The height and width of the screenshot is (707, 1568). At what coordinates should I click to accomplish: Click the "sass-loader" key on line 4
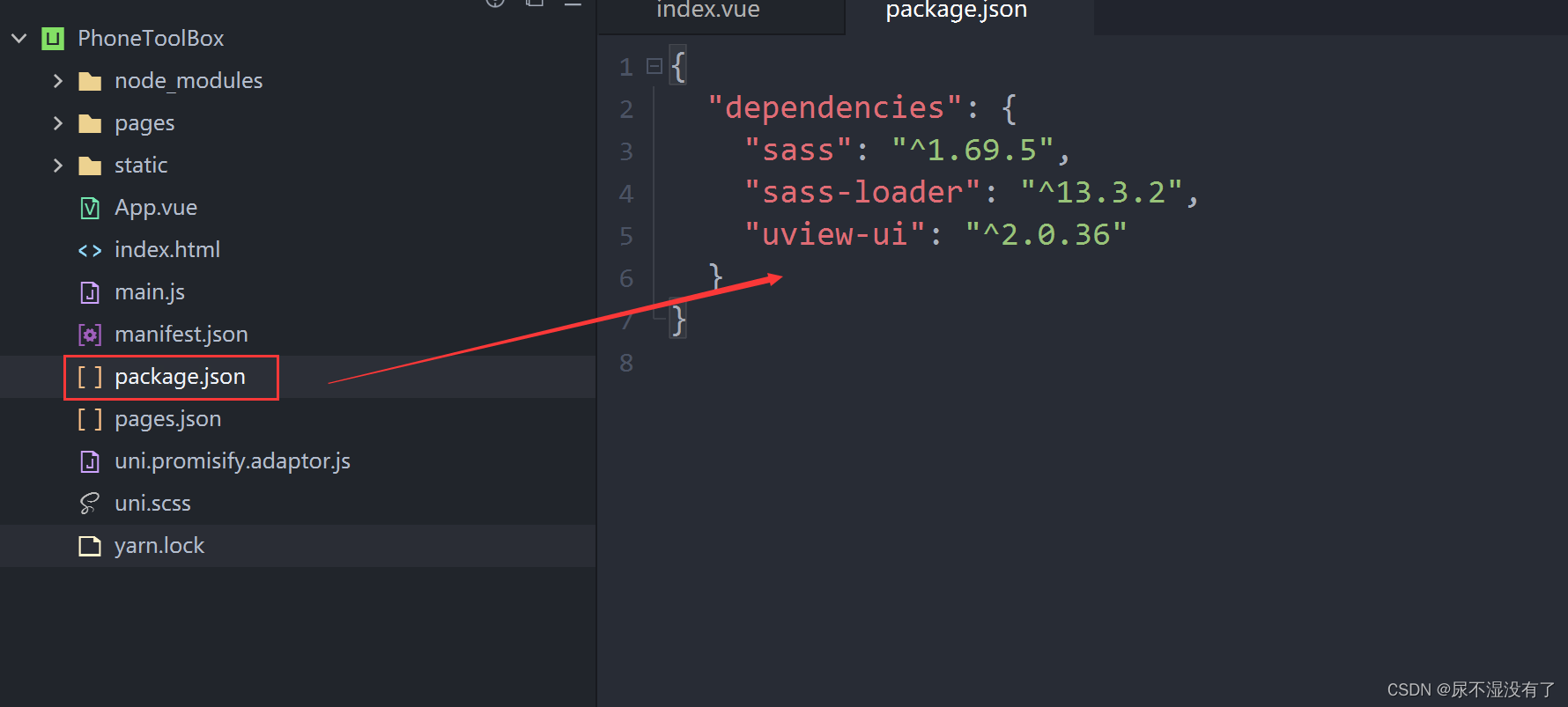(x=862, y=192)
